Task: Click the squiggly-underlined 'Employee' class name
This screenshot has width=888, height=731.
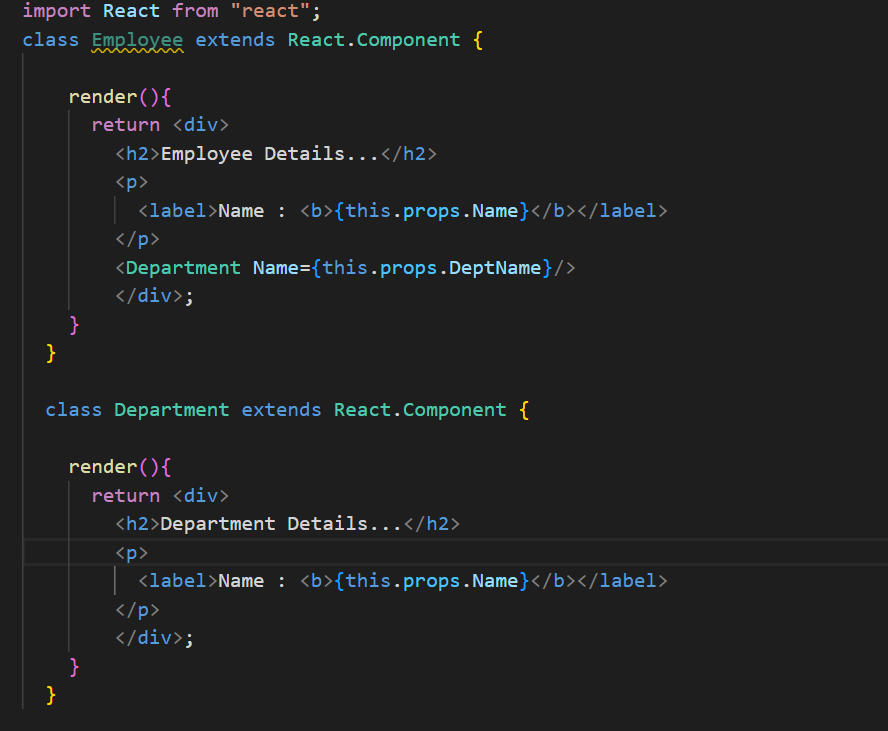Action: (x=138, y=41)
